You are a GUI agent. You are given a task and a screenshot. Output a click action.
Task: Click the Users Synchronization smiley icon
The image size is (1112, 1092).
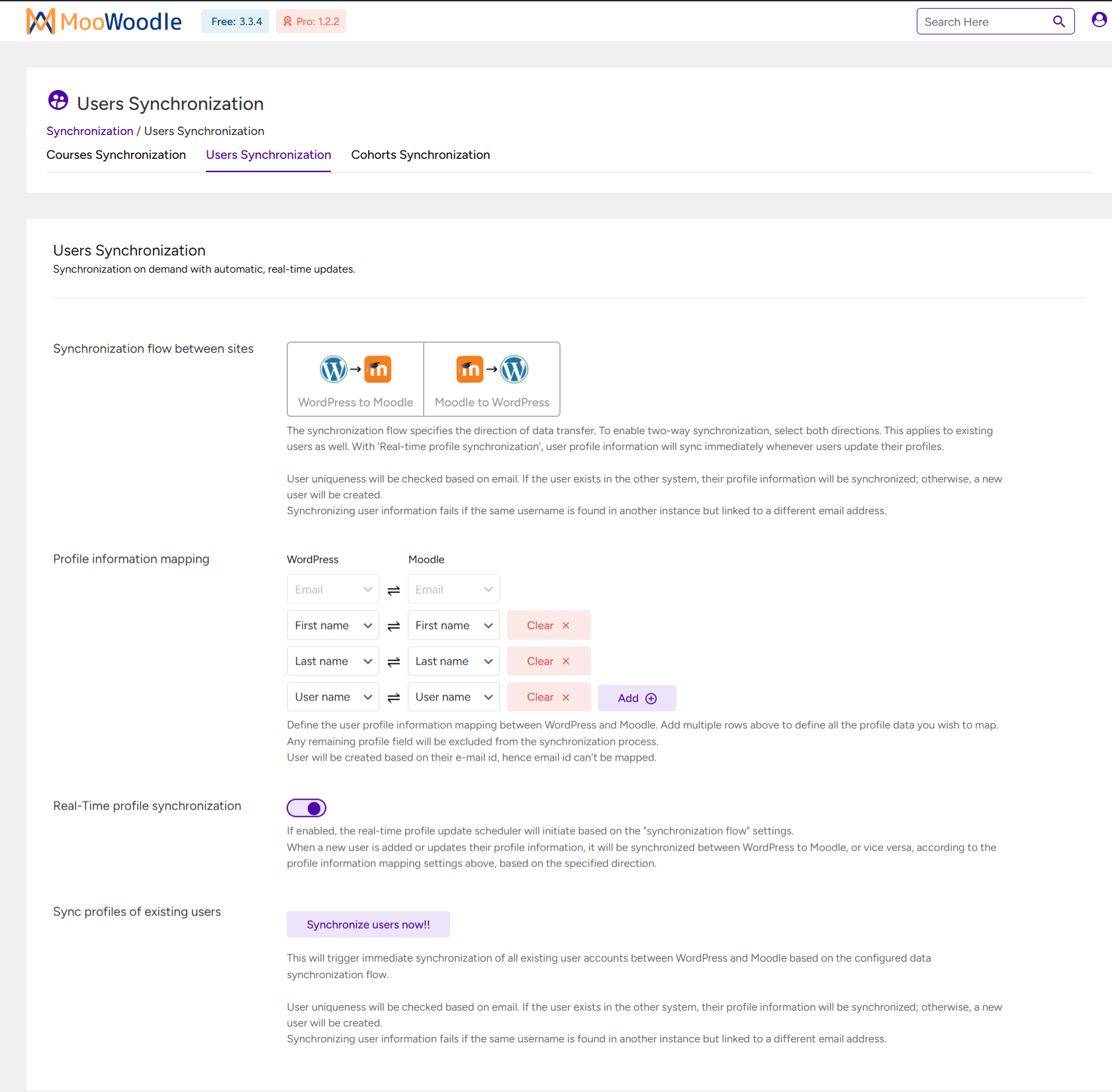58,101
